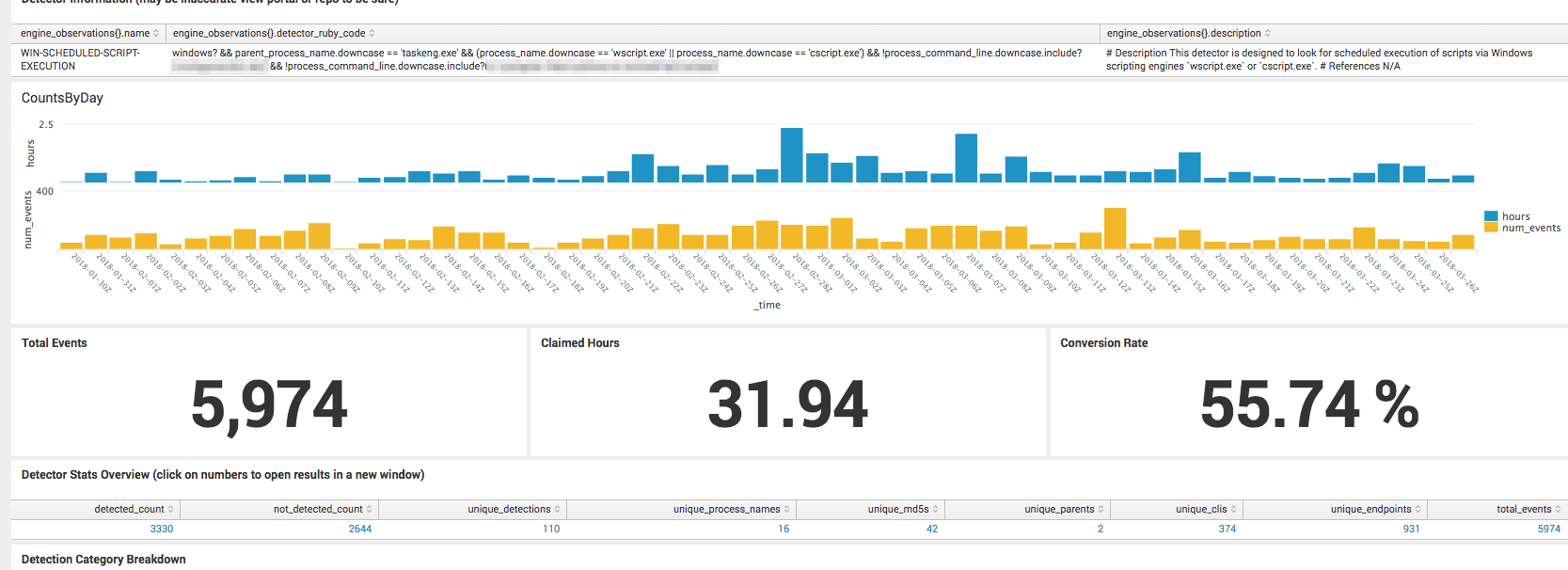Click the WIN-SCHEDULED-SCRIPT-EXECUTION name cell
1568x570 pixels.
pyautogui.click(x=80, y=59)
